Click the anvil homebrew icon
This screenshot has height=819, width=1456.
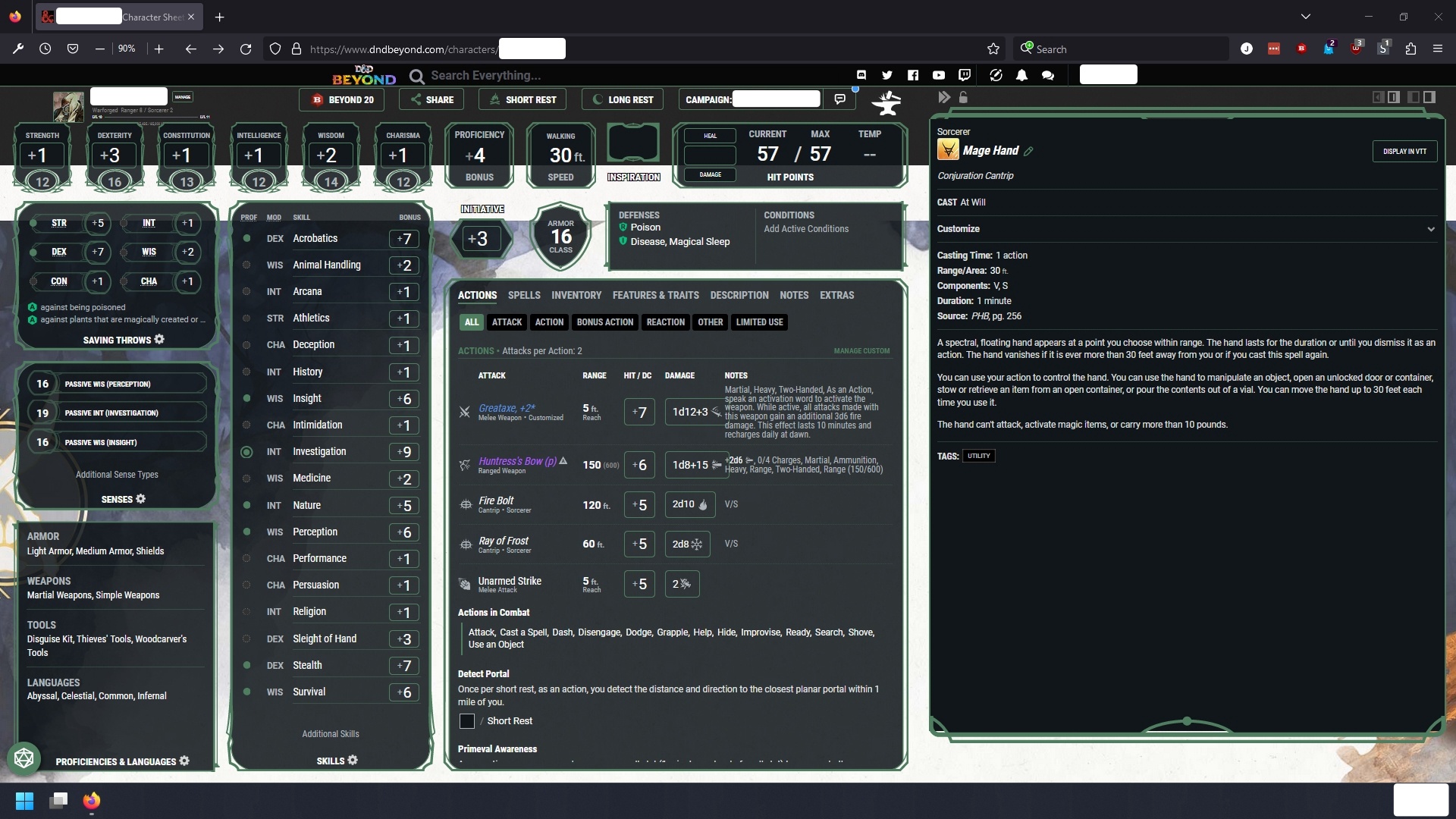886,102
